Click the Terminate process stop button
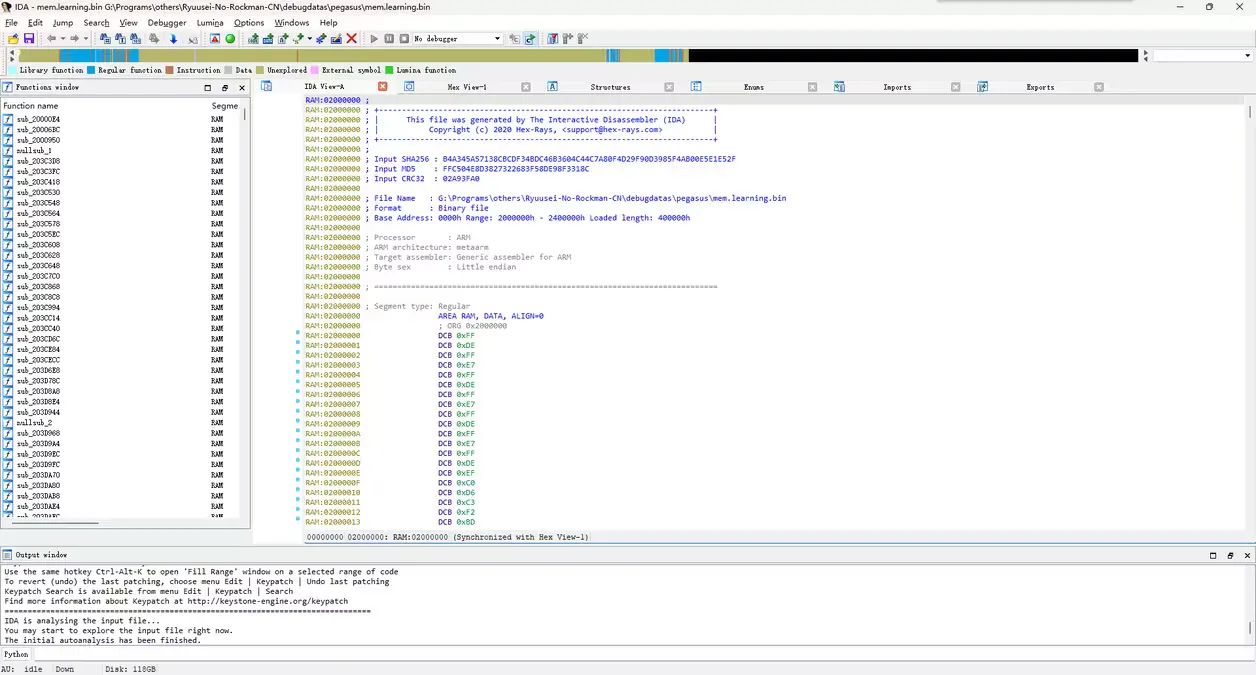 [404, 39]
